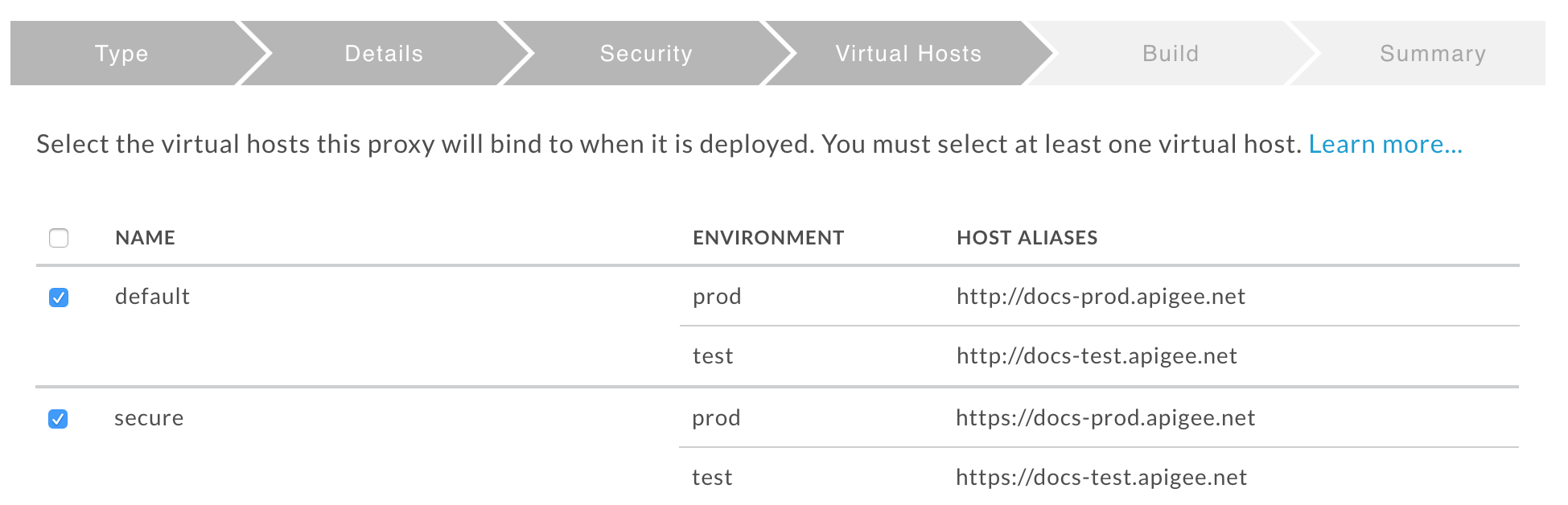Click the NAME column header
The height and width of the screenshot is (505, 1568).
tap(146, 238)
